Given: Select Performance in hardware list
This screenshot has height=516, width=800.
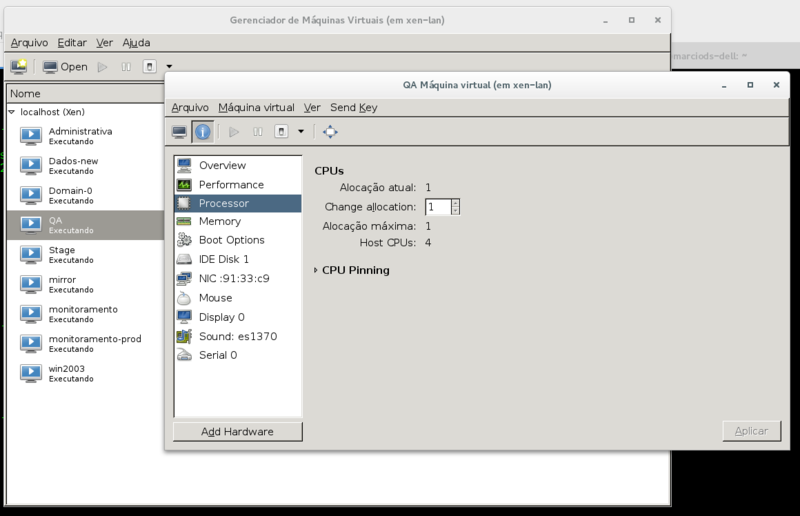Looking at the screenshot, I should (x=238, y=184).
